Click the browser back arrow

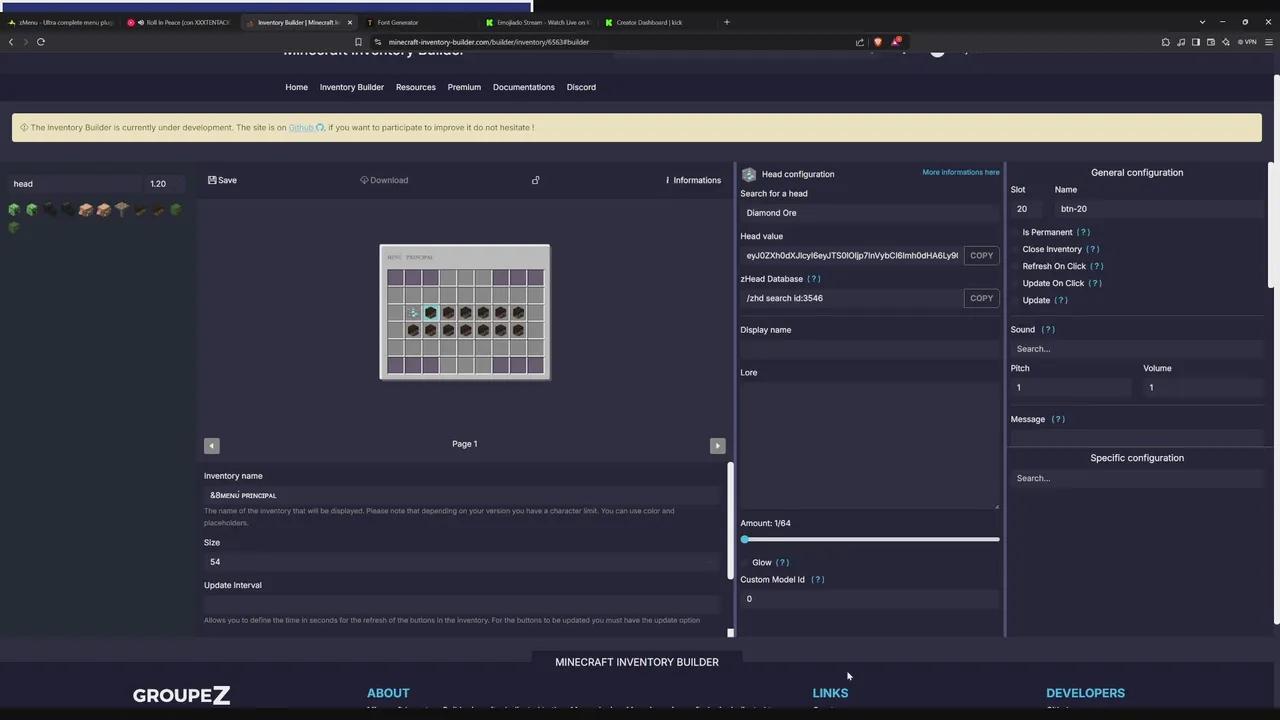tap(11, 42)
